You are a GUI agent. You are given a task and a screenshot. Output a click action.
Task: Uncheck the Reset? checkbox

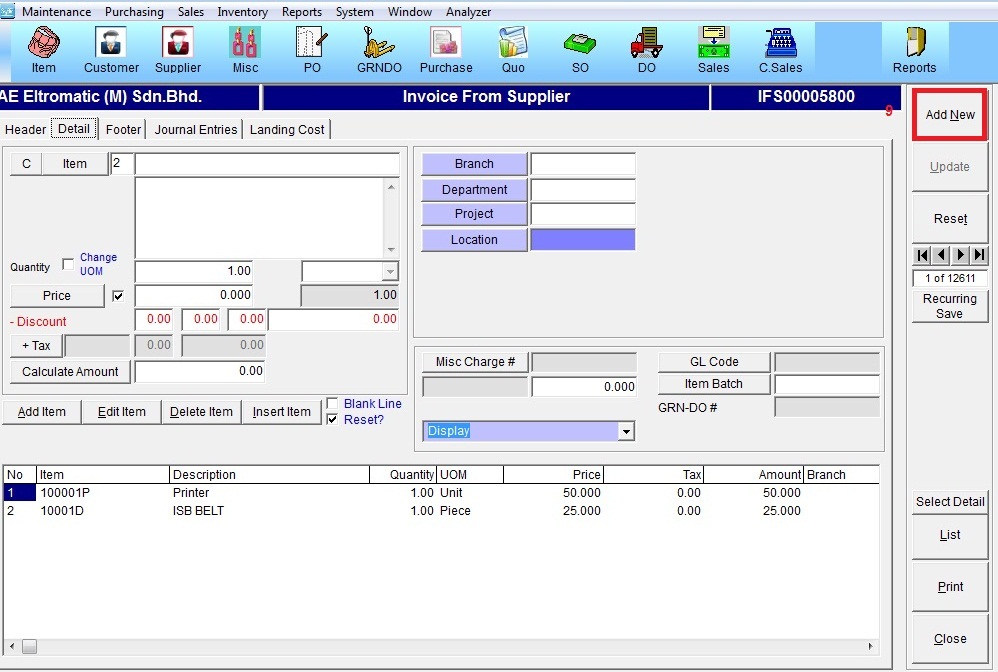tap(332, 420)
